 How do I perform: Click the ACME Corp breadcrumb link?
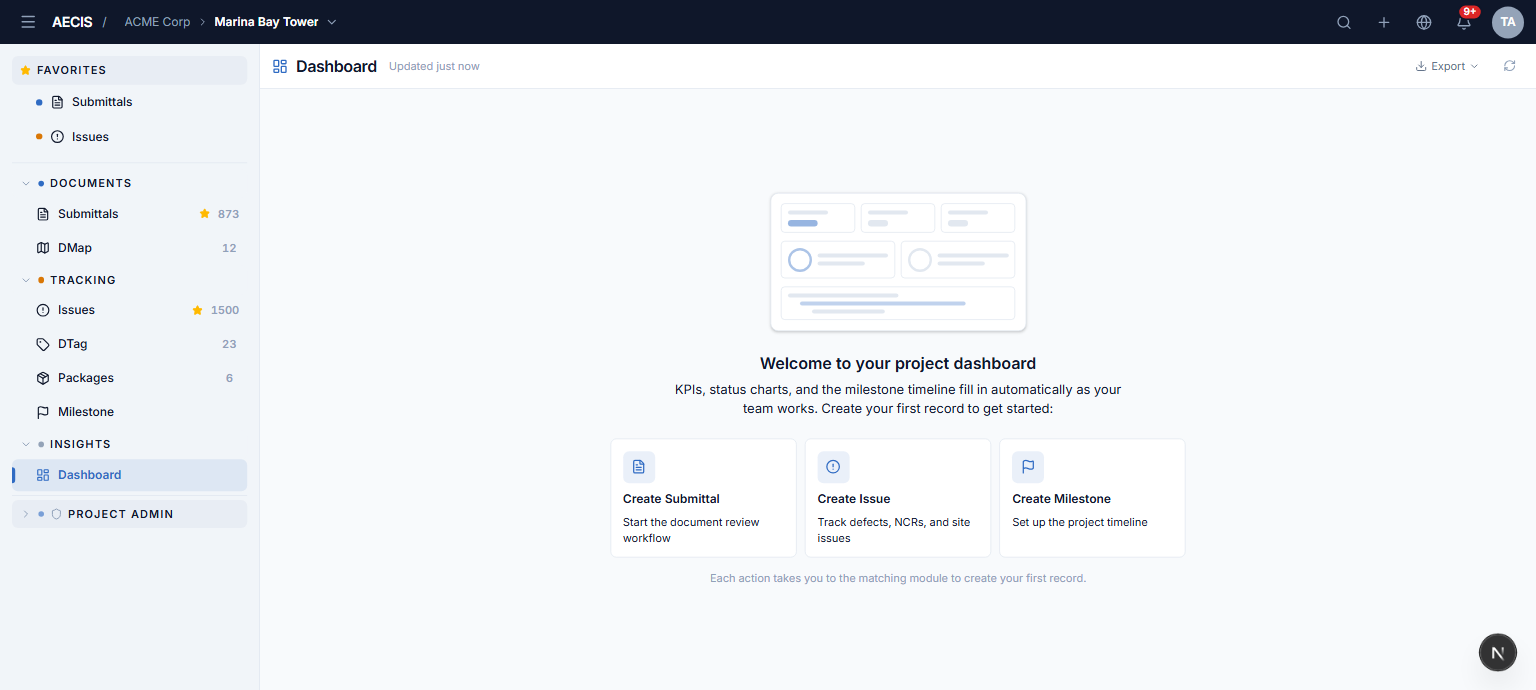pyautogui.click(x=157, y=22)
